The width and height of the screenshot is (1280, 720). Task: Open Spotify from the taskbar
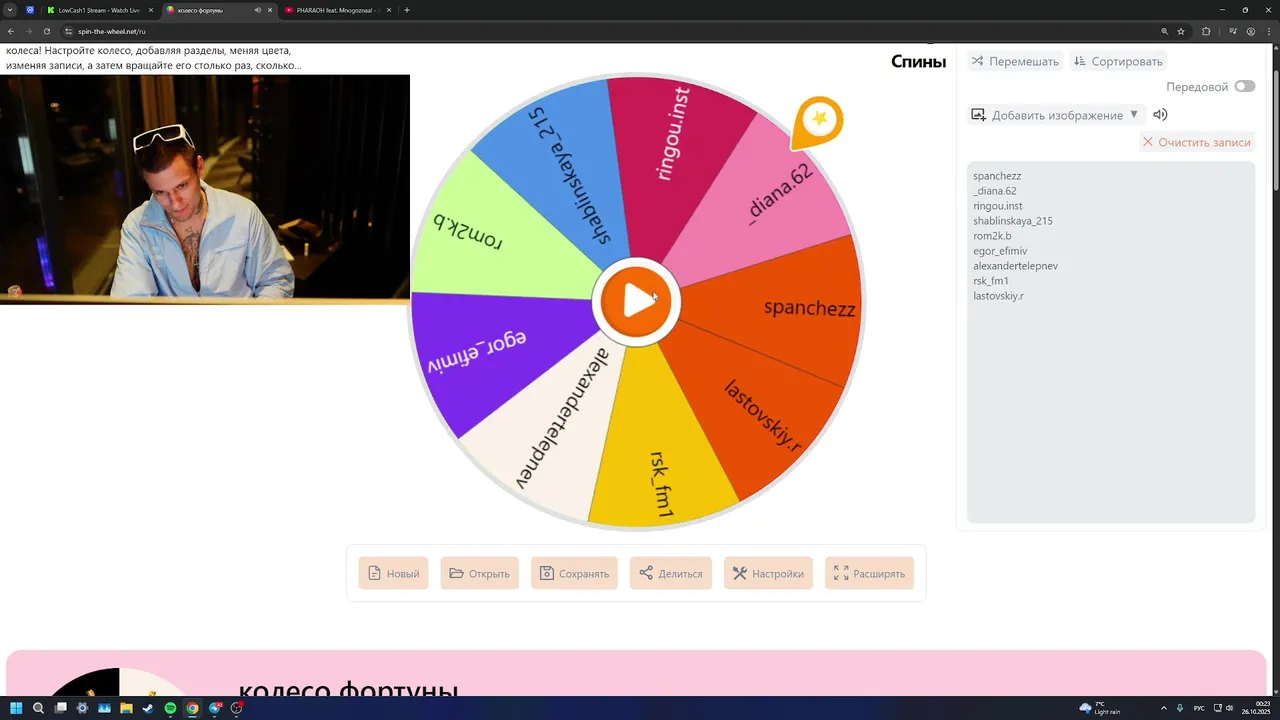click(170, 708)
